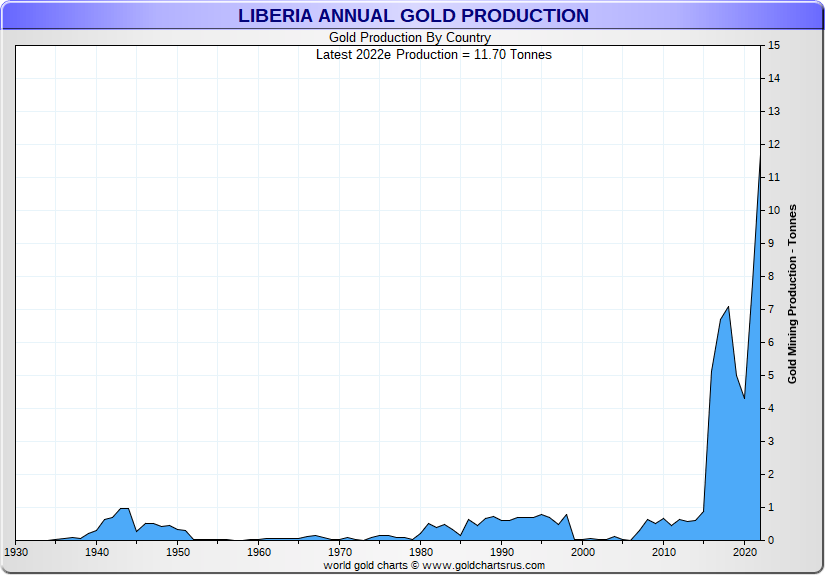Click the 2010 year tick label
The height and width of the screenshot is (575, 825).
point(664,552)
